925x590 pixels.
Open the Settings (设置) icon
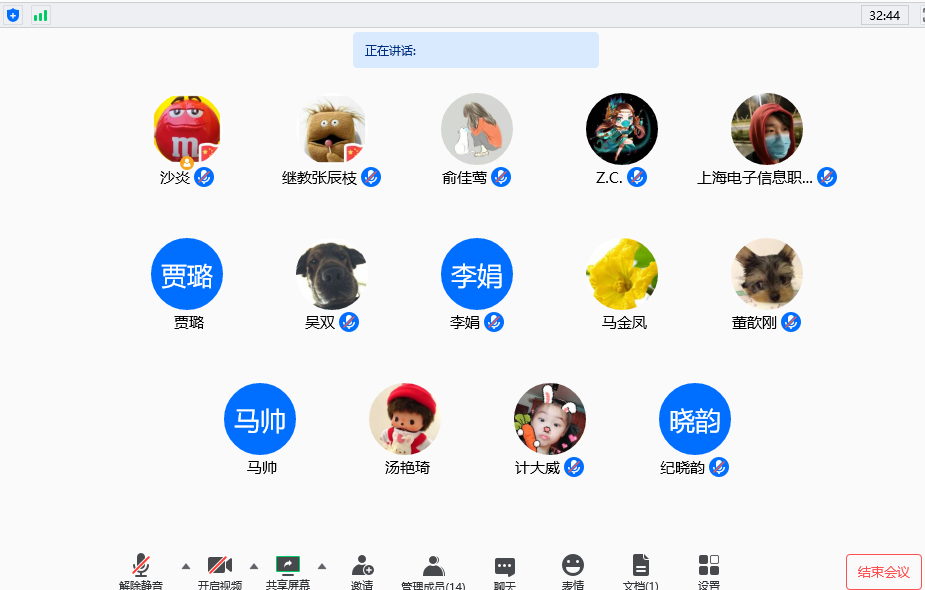(709, 566)
